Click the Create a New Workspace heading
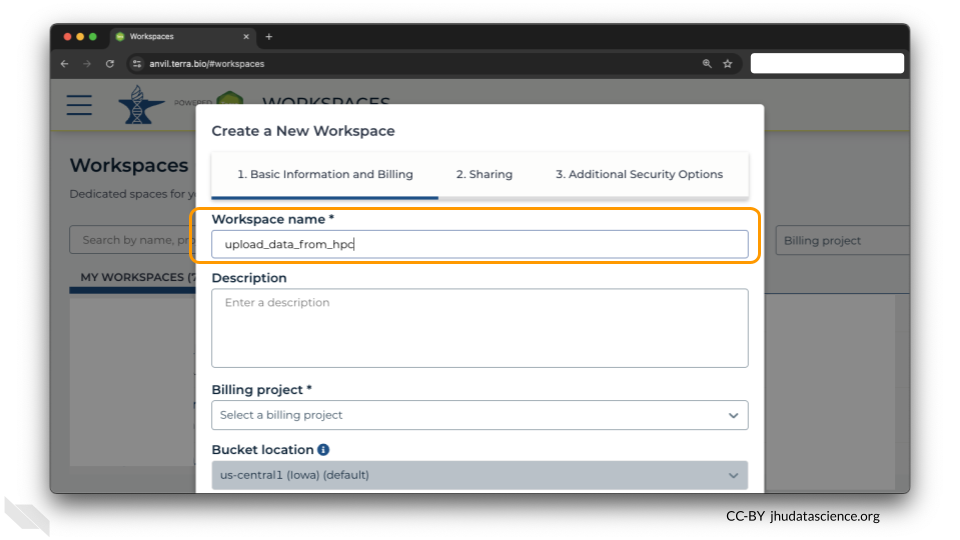Screen dimensions: 960x540 [x=303, y=131]
